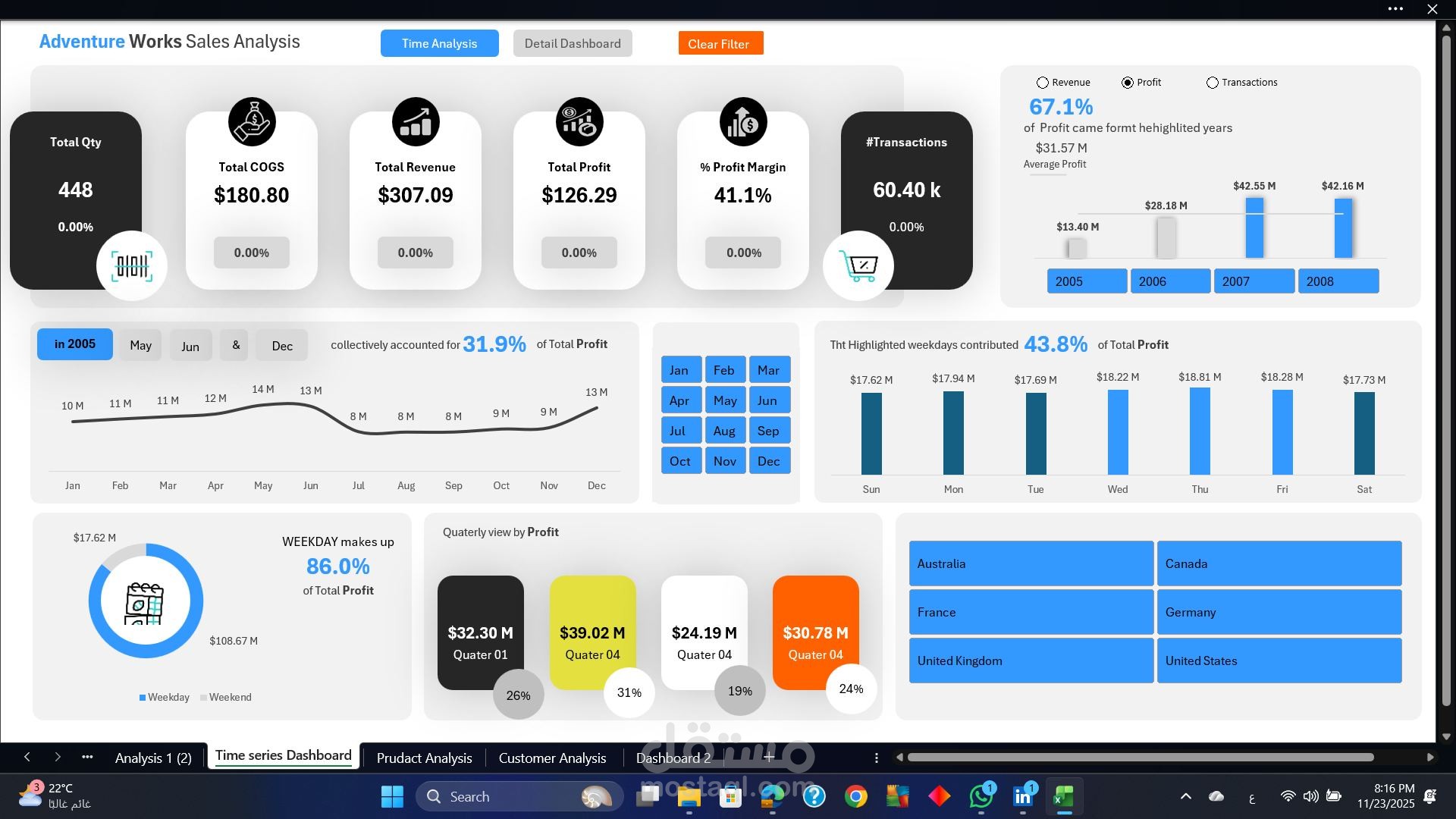Click the Total Revenue growth chart icon

(416, 122)
